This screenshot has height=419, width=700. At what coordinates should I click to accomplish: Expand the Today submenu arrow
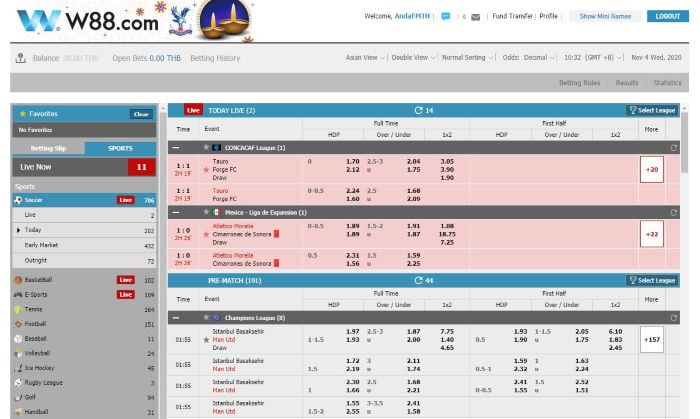18,230
